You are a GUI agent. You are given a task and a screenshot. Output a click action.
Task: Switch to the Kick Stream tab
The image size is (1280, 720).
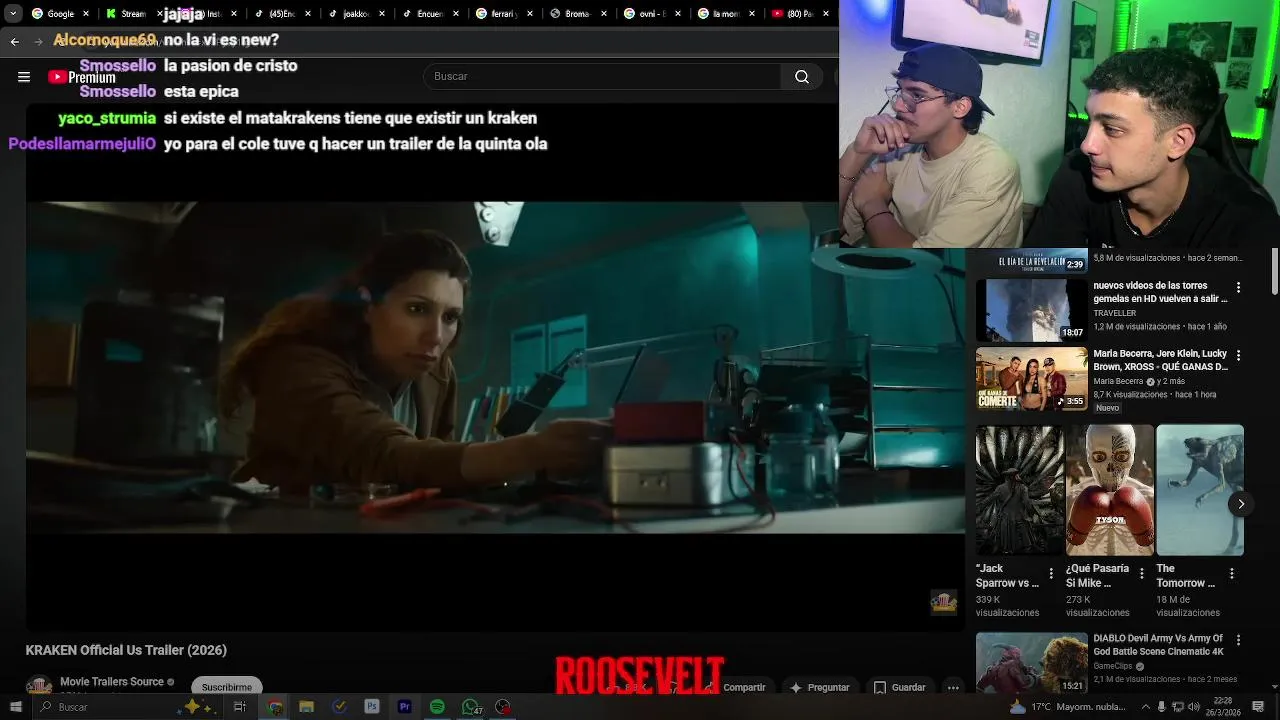click(x=131, y=14)
